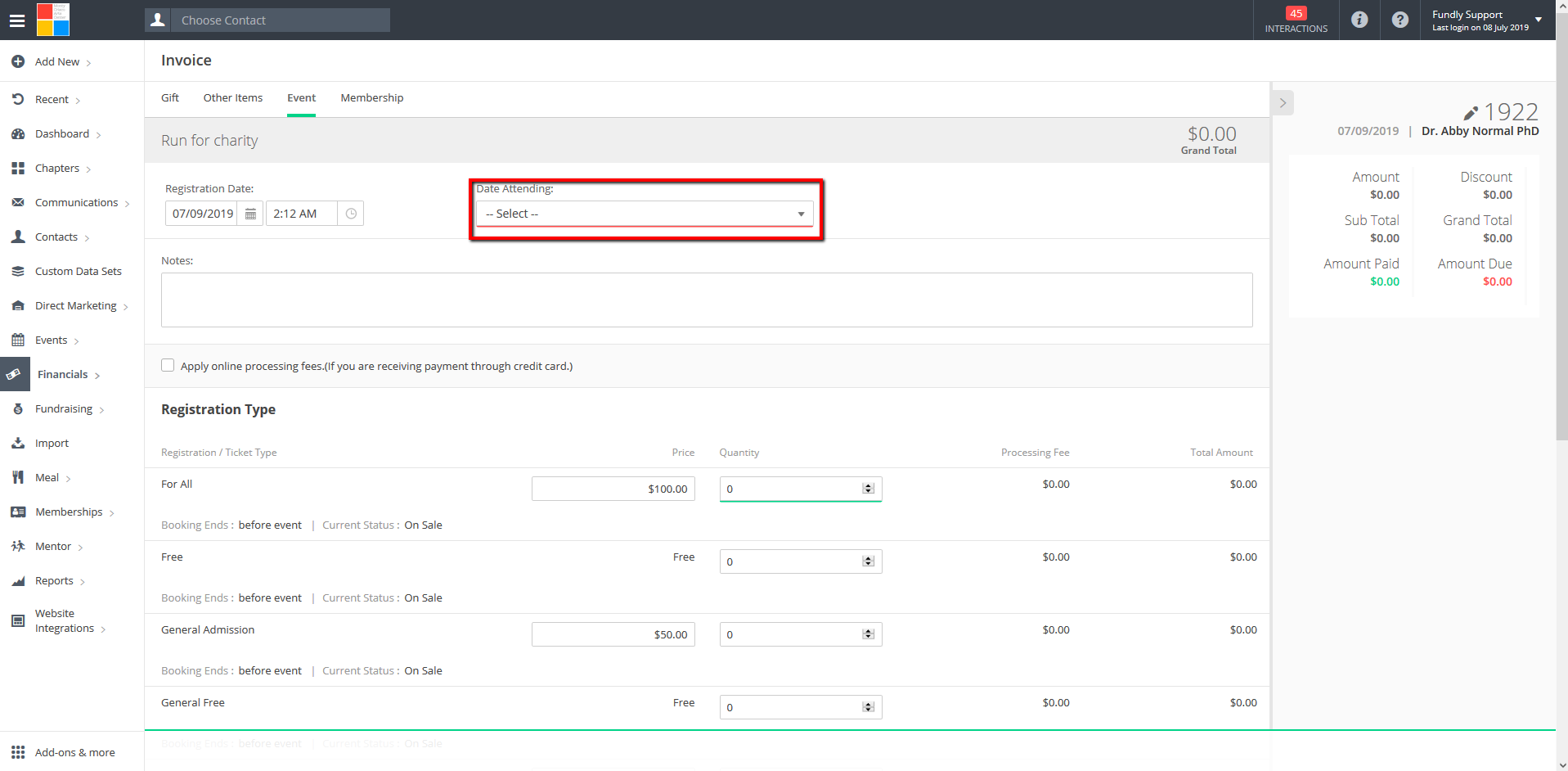The height and width of the screenshot is (771, 1568).
Task: Click the Meal fork and knife icon
Action: pyautogui.click(x=18, y=477)
